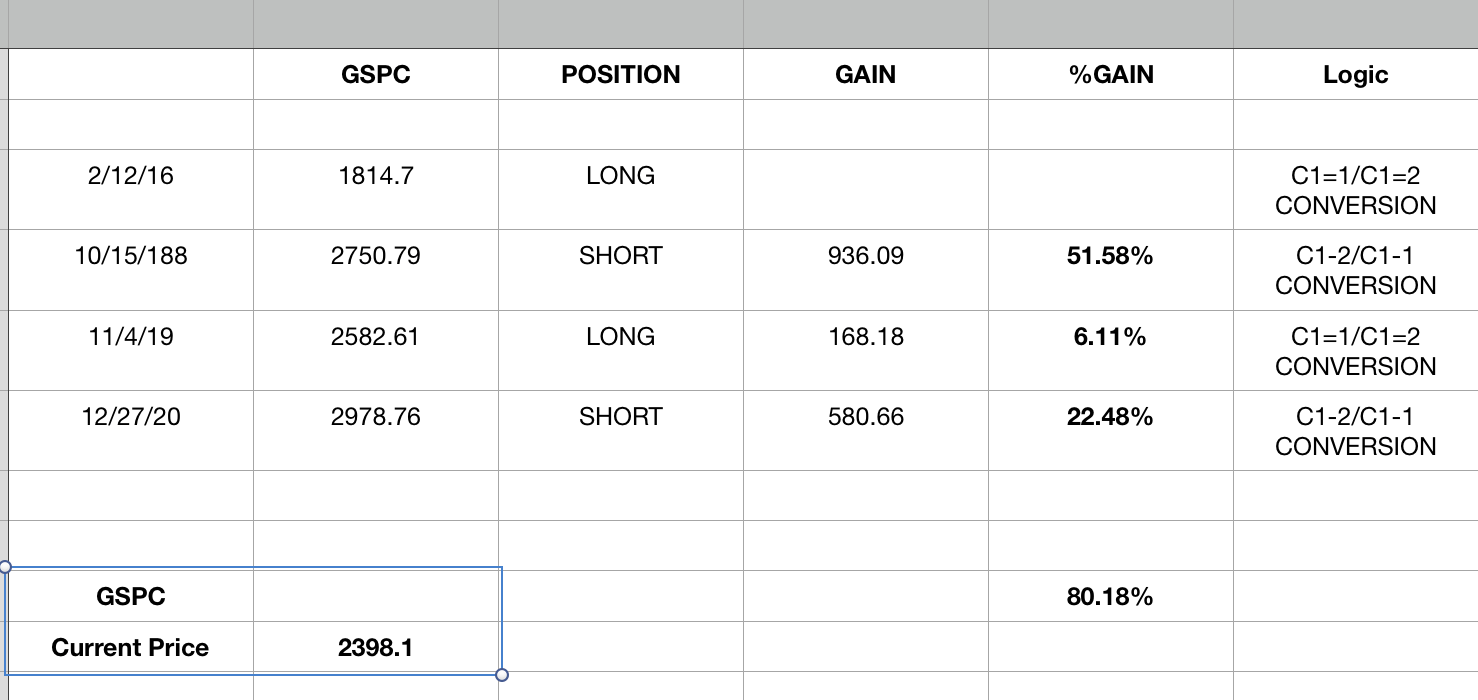Select the total 80.18% cell
Viewport: 1478px width, 700px height.
tap(1110, 597)
